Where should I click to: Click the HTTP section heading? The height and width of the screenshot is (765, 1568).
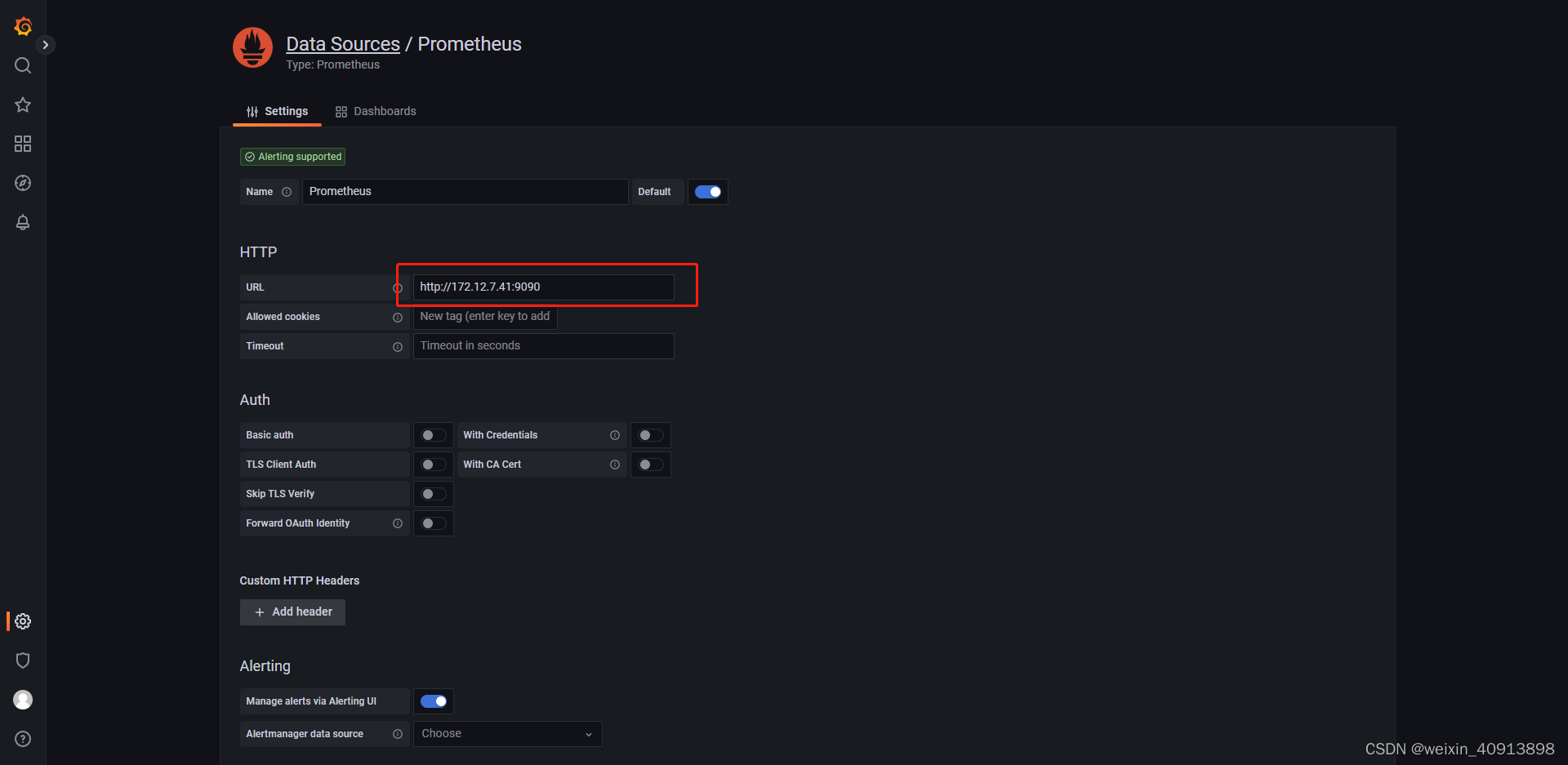(x=258, y=252)
